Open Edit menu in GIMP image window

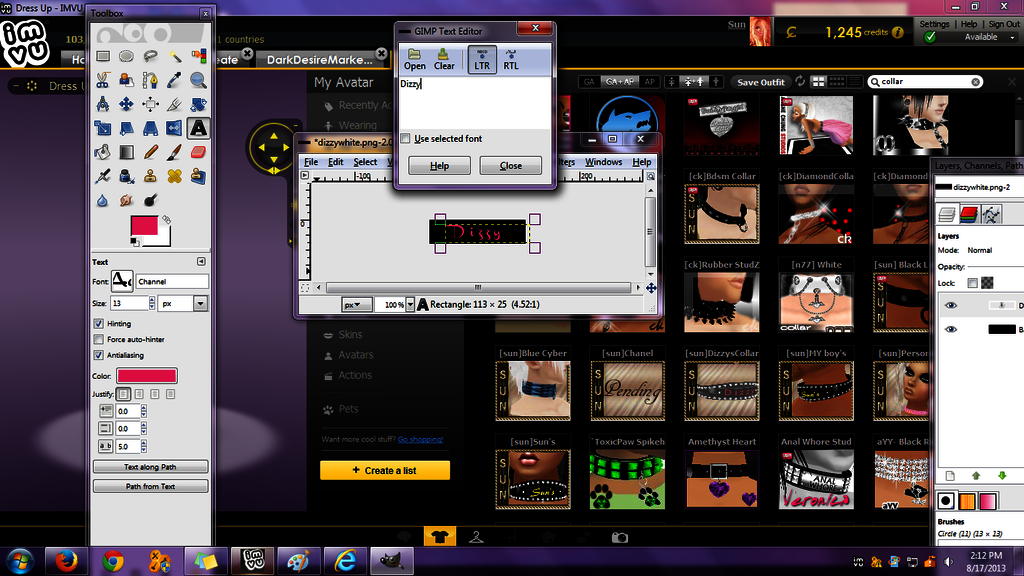pos(336,162)
